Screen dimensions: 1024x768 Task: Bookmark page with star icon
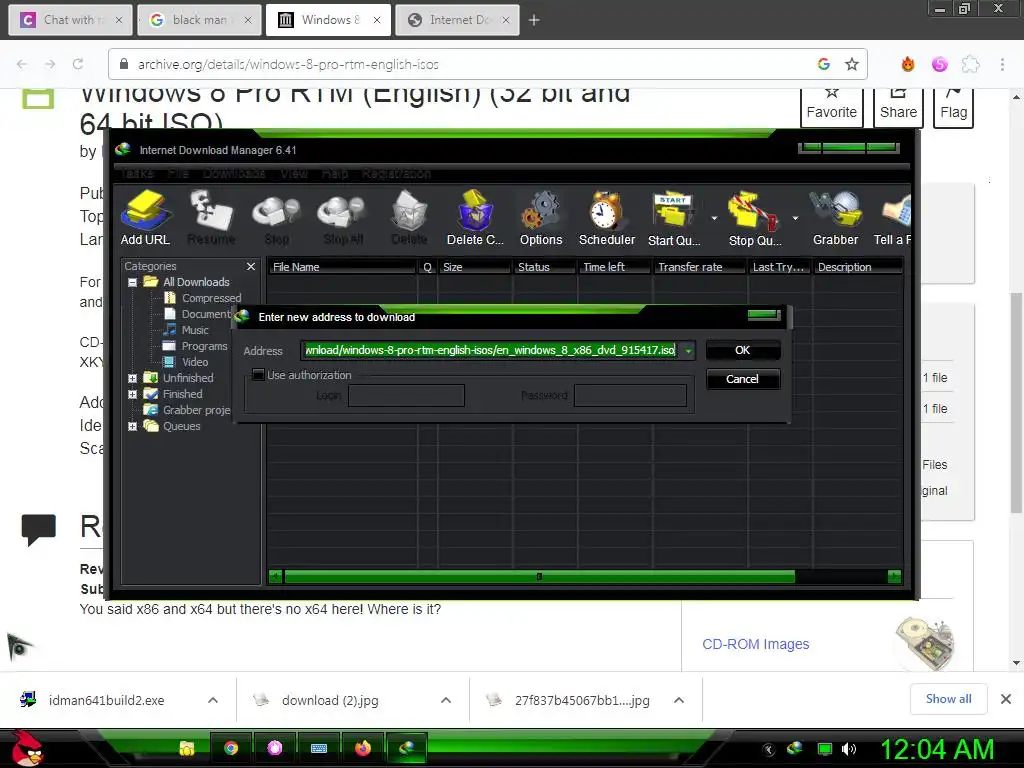click(x=852, y=64)
